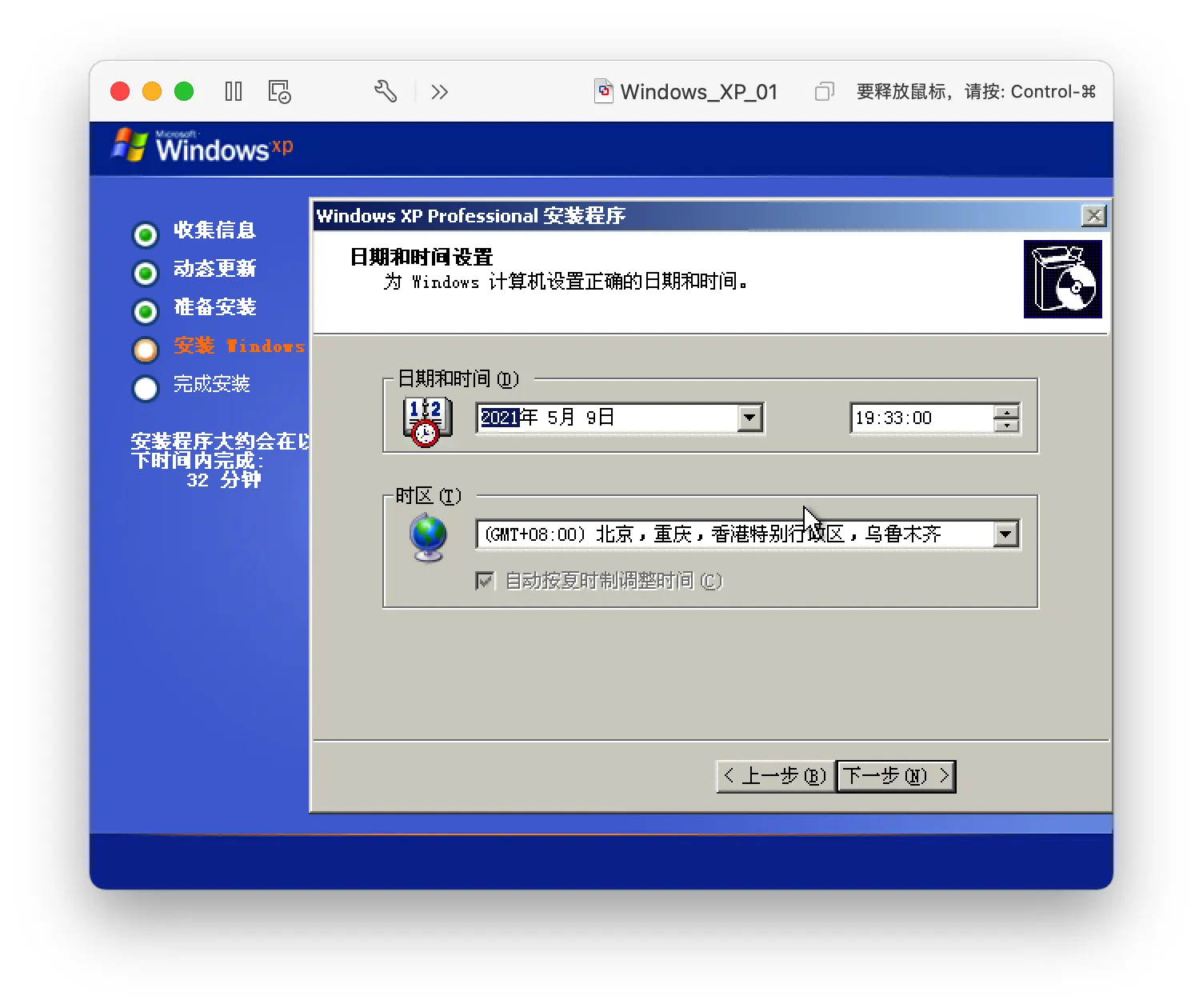The image size is (1203, 1008).
Task: Toggle automatic daylight saving time adjustment
Action: [485, 580]
